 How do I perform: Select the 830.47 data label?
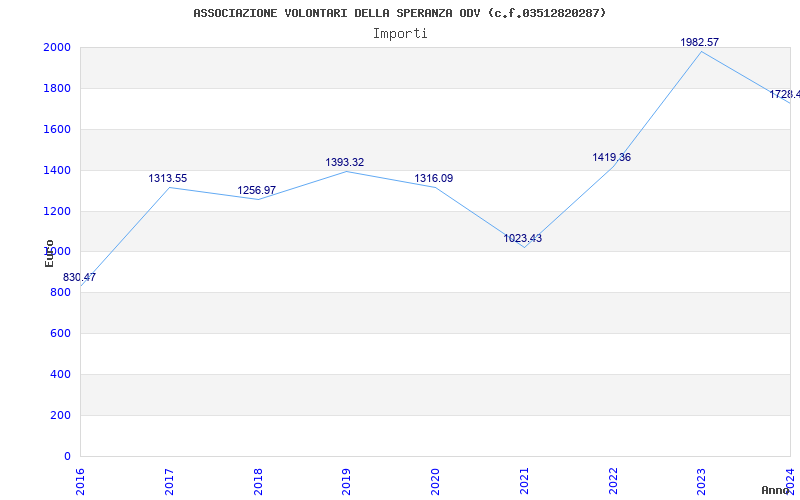click(x=79, y=278)
